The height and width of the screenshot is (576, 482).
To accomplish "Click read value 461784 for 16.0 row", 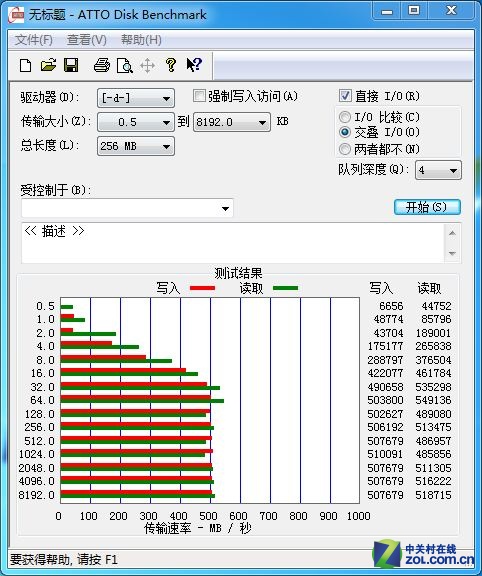I will pos(433,373).
